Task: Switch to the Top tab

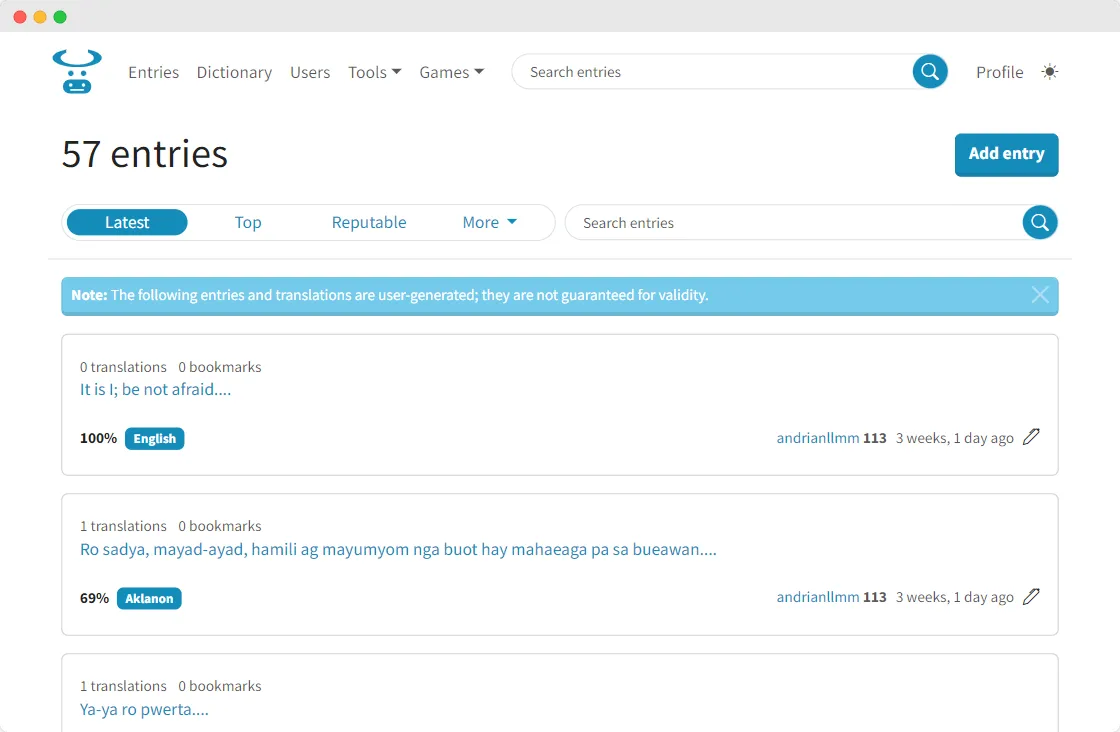Action: (x=248, y=222)
